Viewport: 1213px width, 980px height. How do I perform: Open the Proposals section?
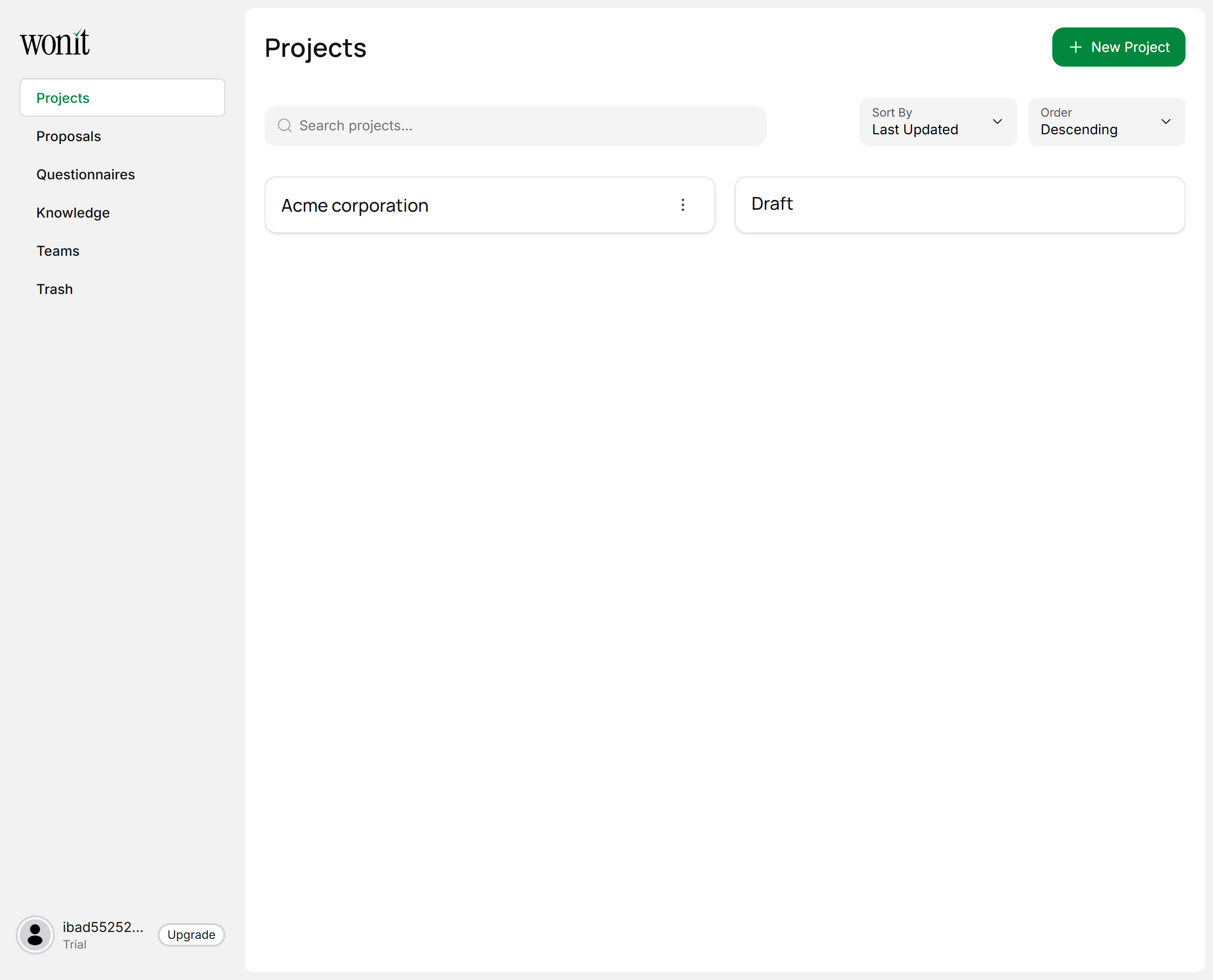point(68,136)
